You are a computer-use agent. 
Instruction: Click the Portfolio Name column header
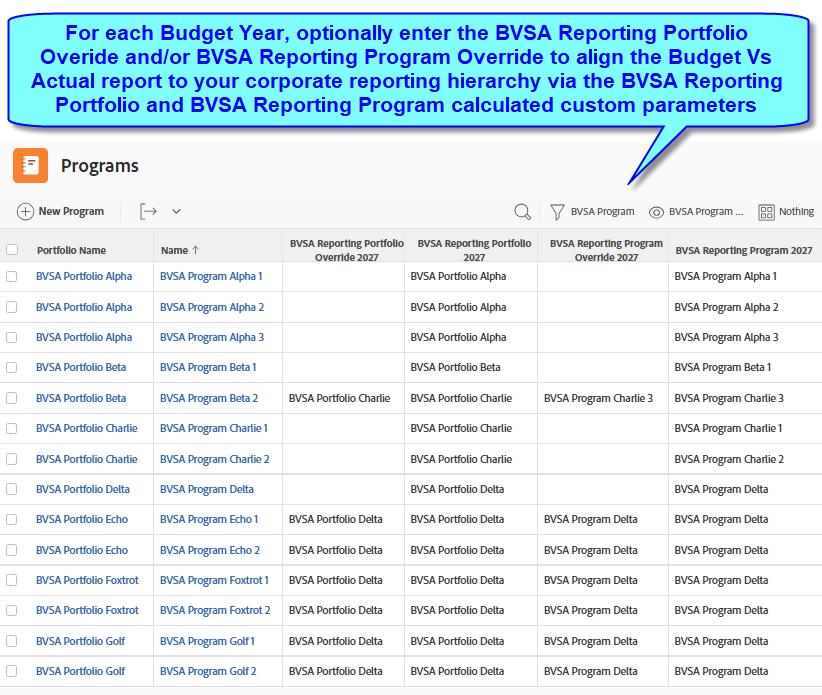71,250
